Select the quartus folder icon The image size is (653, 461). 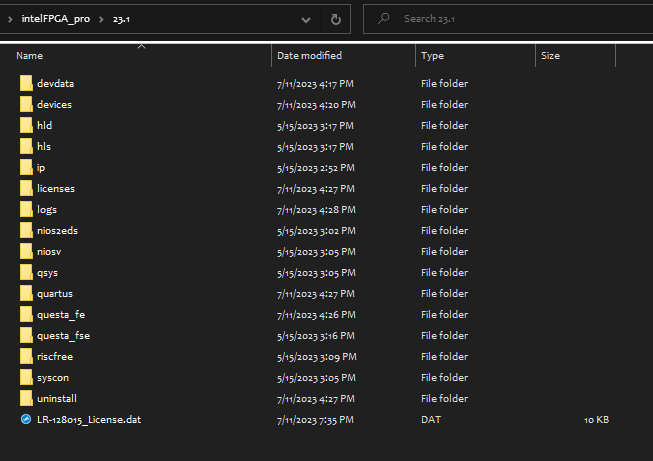point(26,294)
